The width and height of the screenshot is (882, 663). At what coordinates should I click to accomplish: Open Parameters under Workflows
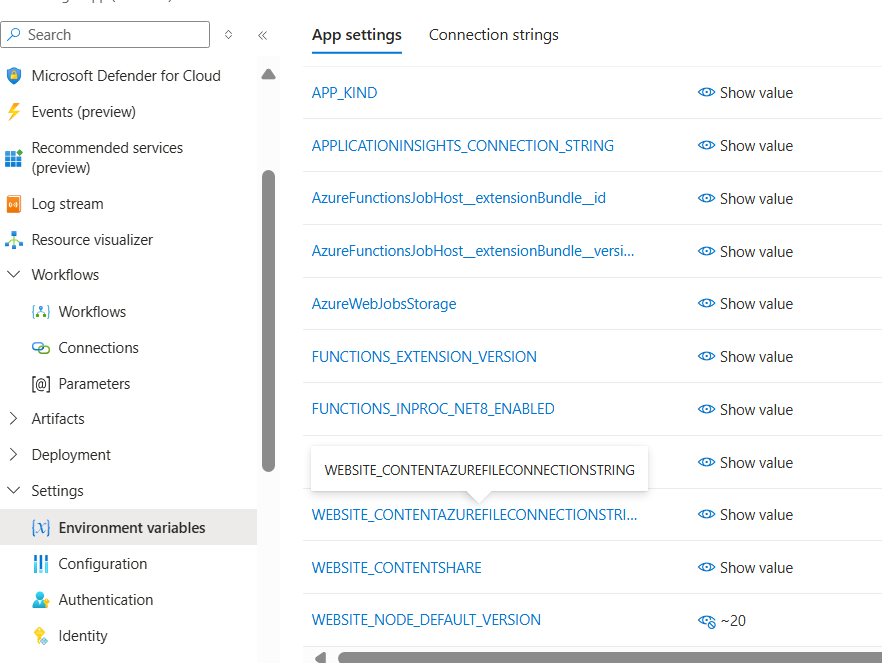[x=94, y=384]
